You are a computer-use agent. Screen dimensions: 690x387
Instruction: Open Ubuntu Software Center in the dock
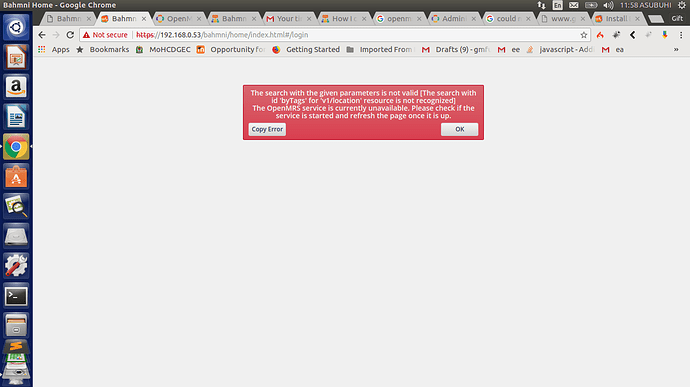tap(16, 177)
